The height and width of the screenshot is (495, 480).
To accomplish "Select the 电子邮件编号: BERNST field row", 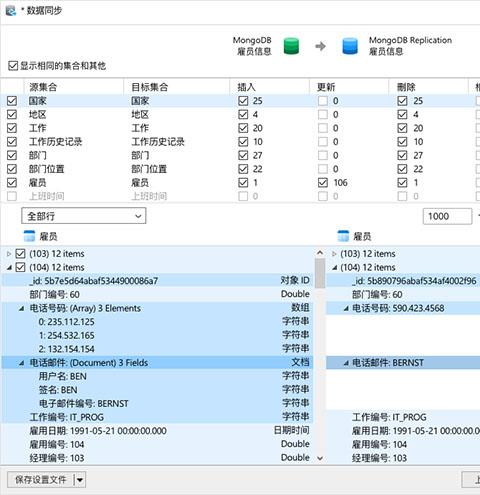I will tap(157, 404).
